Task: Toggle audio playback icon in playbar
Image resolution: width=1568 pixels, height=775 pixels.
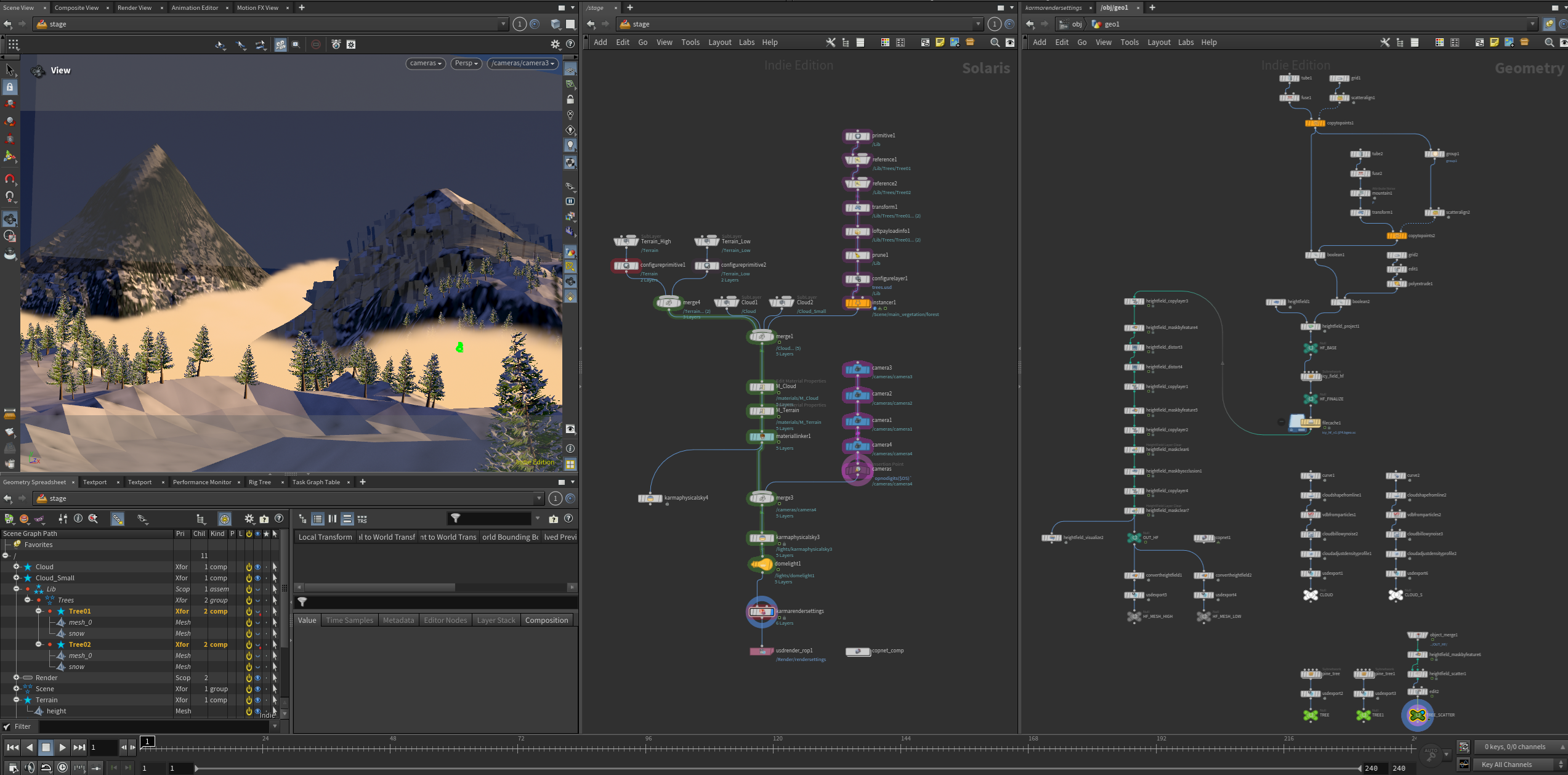Action: (29, 767)
